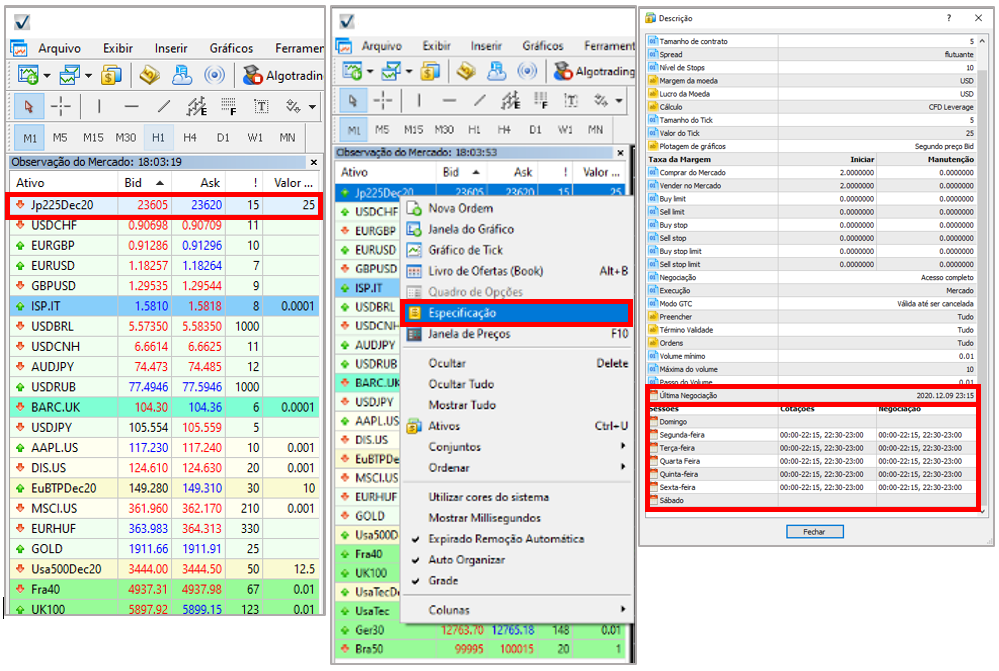Select the text label tool in the left window
The image size is (999, 671).
pyautogui.click(x=261, y=106)
